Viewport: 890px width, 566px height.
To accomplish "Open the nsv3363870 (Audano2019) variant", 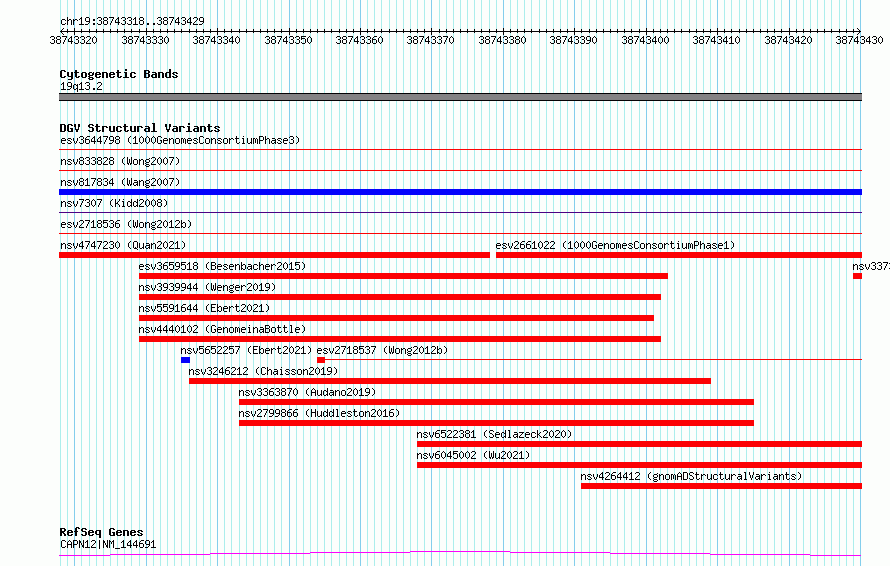I will pyautogui.click(x=307, y=392).
